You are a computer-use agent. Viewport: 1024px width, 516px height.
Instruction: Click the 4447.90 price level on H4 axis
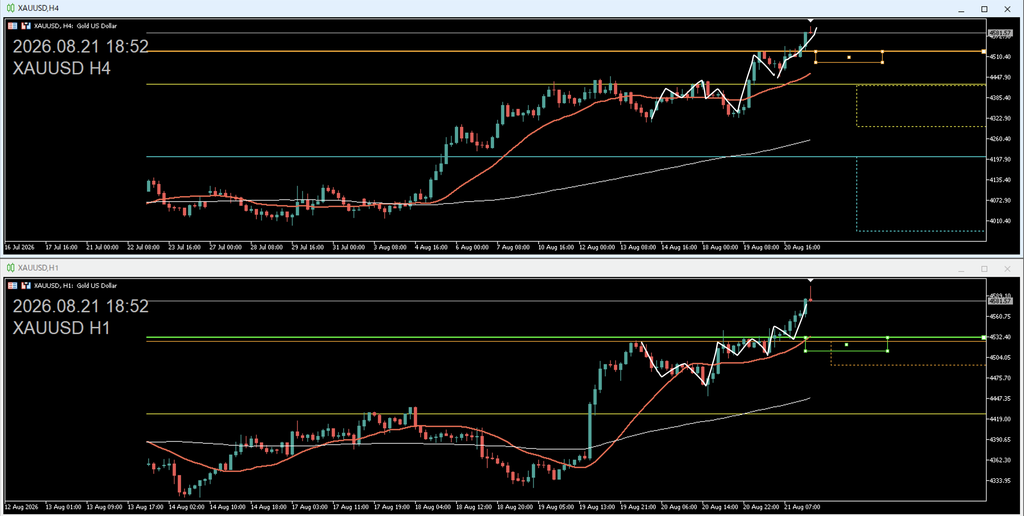[1000, 77]
